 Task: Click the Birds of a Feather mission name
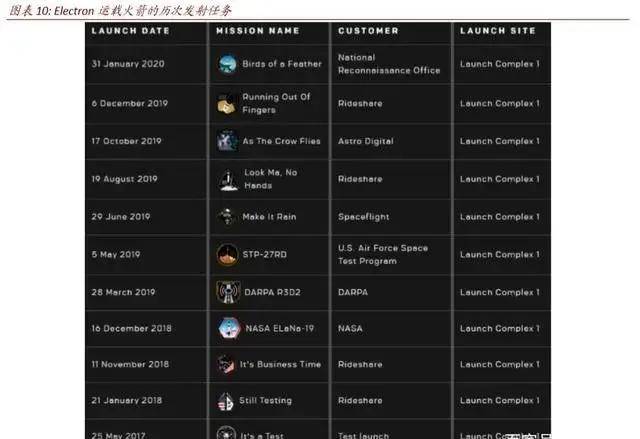(x=282, y=64)
